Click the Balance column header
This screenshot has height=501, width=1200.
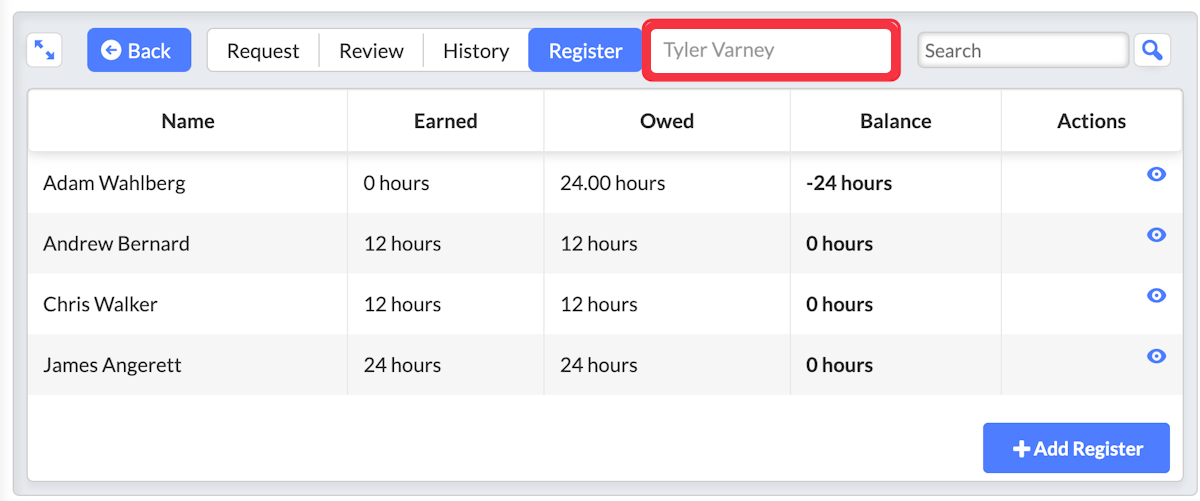tap(896, 121)
